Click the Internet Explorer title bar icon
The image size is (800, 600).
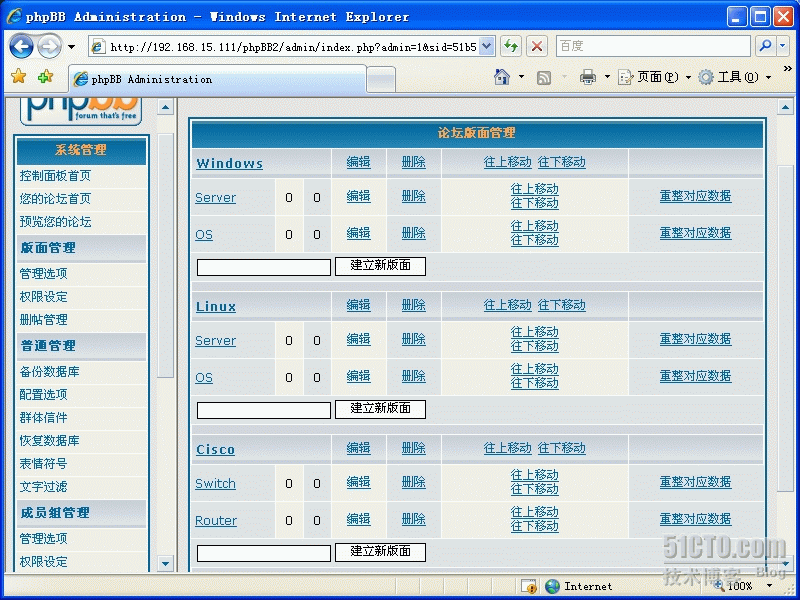click(x=14, y=16)
